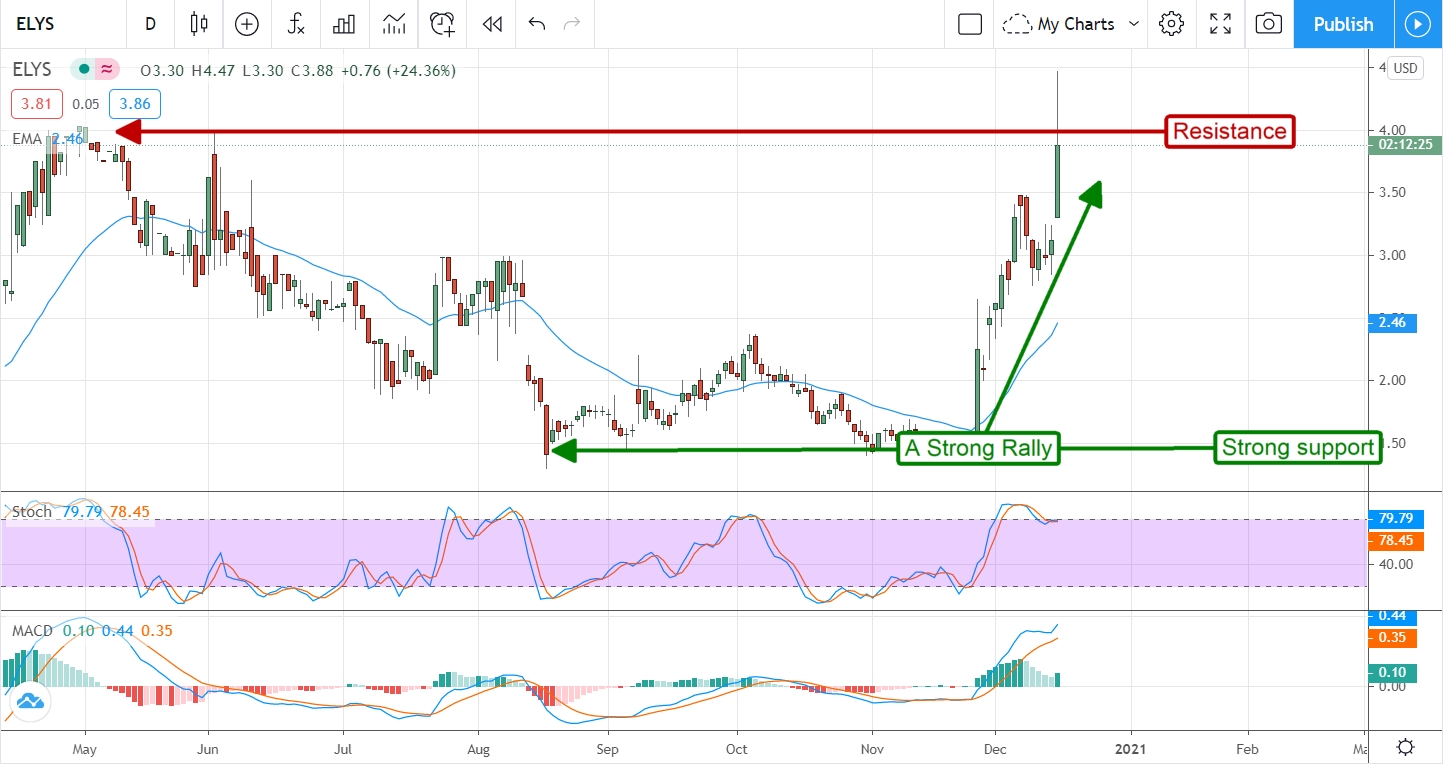Open the D time interval selector

coord(150,24)
